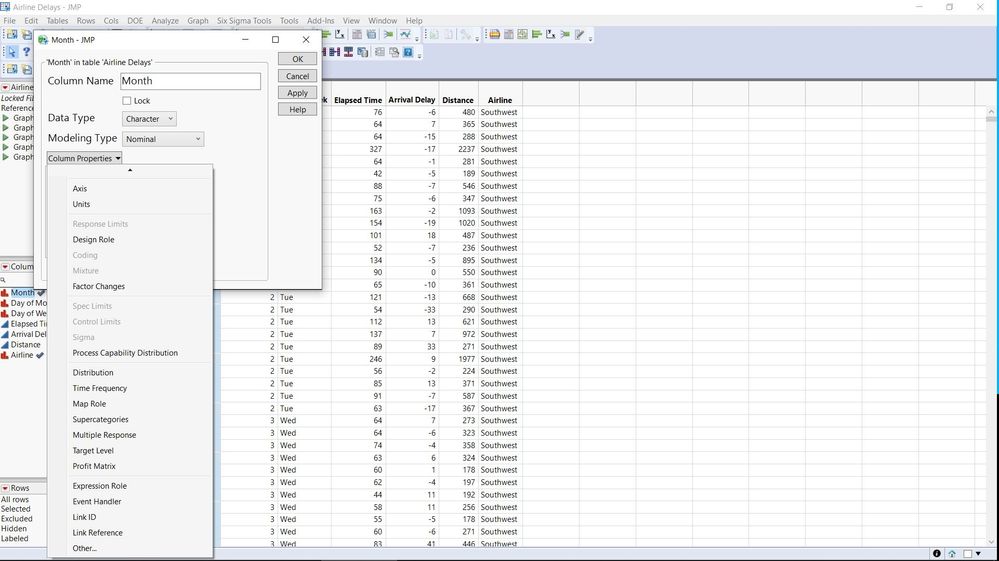Click the pencil script editor toolbar icon
This screenshot has width=999, height=561.
(579, 34)
